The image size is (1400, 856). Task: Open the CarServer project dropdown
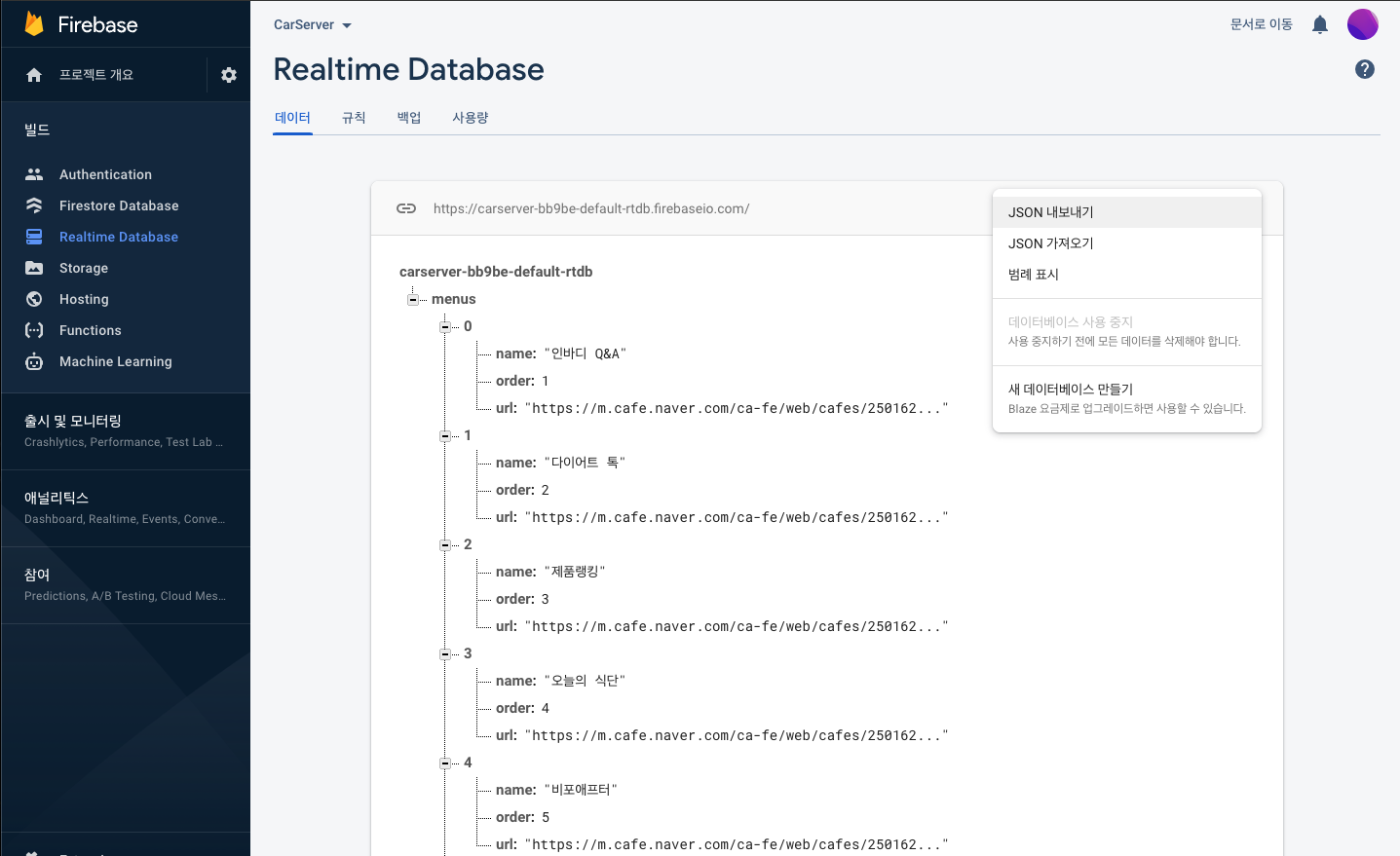pos(312,24)
